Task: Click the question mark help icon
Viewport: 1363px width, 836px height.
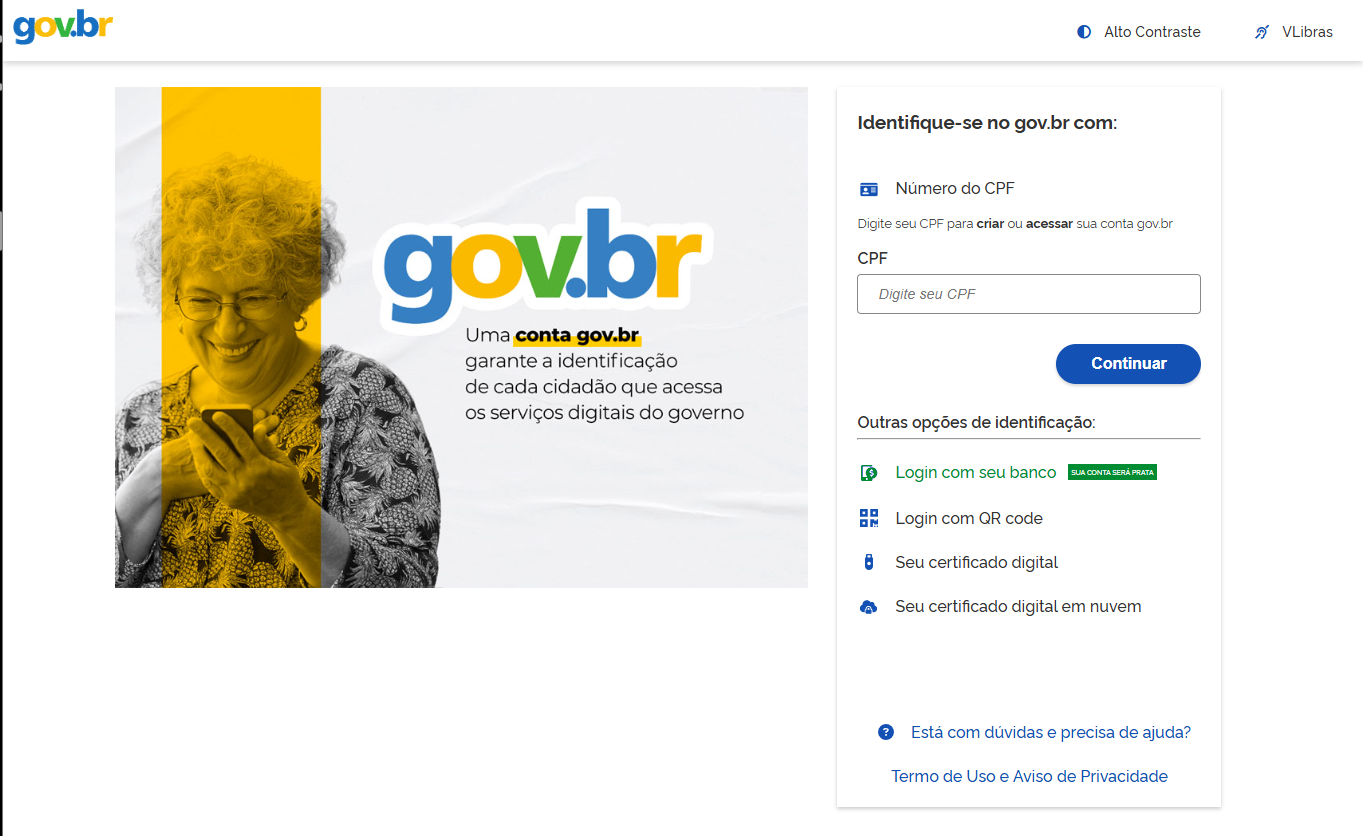Action: tap(885, 732)
